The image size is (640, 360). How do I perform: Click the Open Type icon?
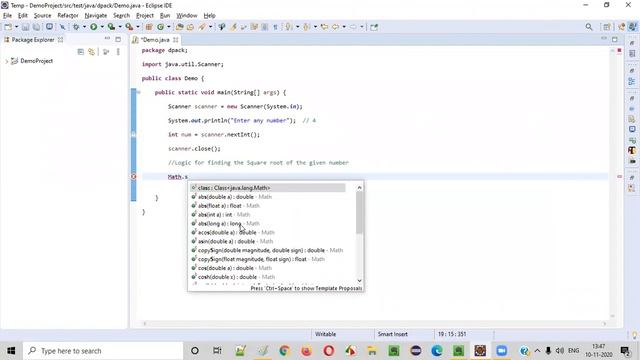[180, 27]
